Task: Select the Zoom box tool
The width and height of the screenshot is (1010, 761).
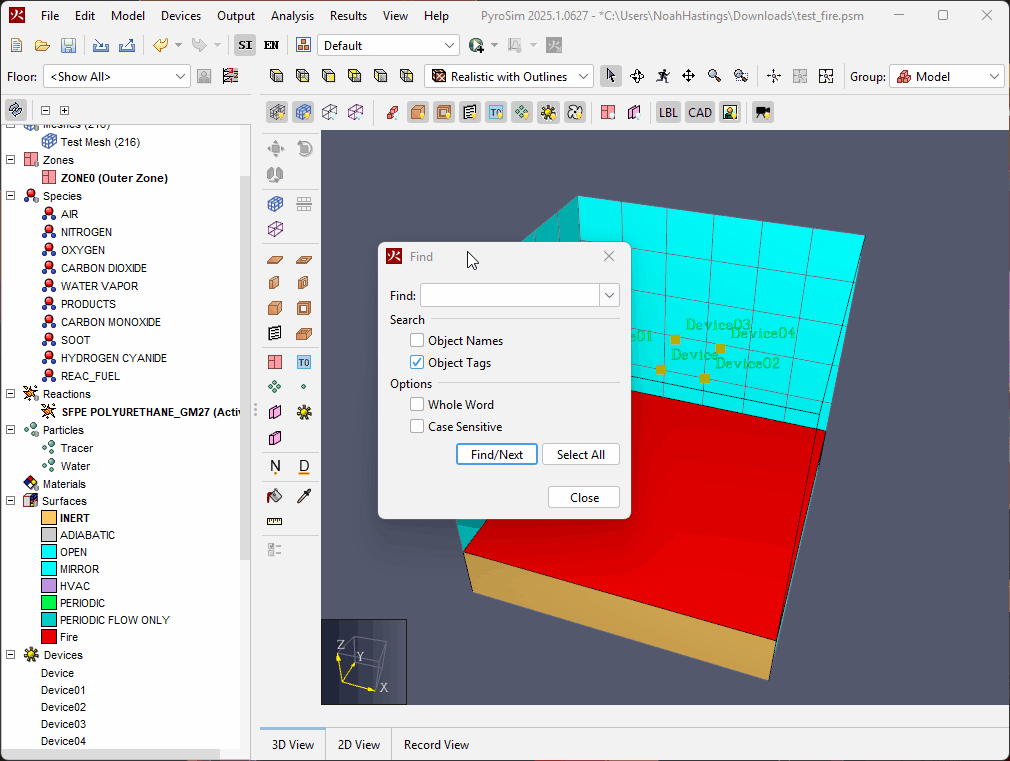Action: click(741, 76)
